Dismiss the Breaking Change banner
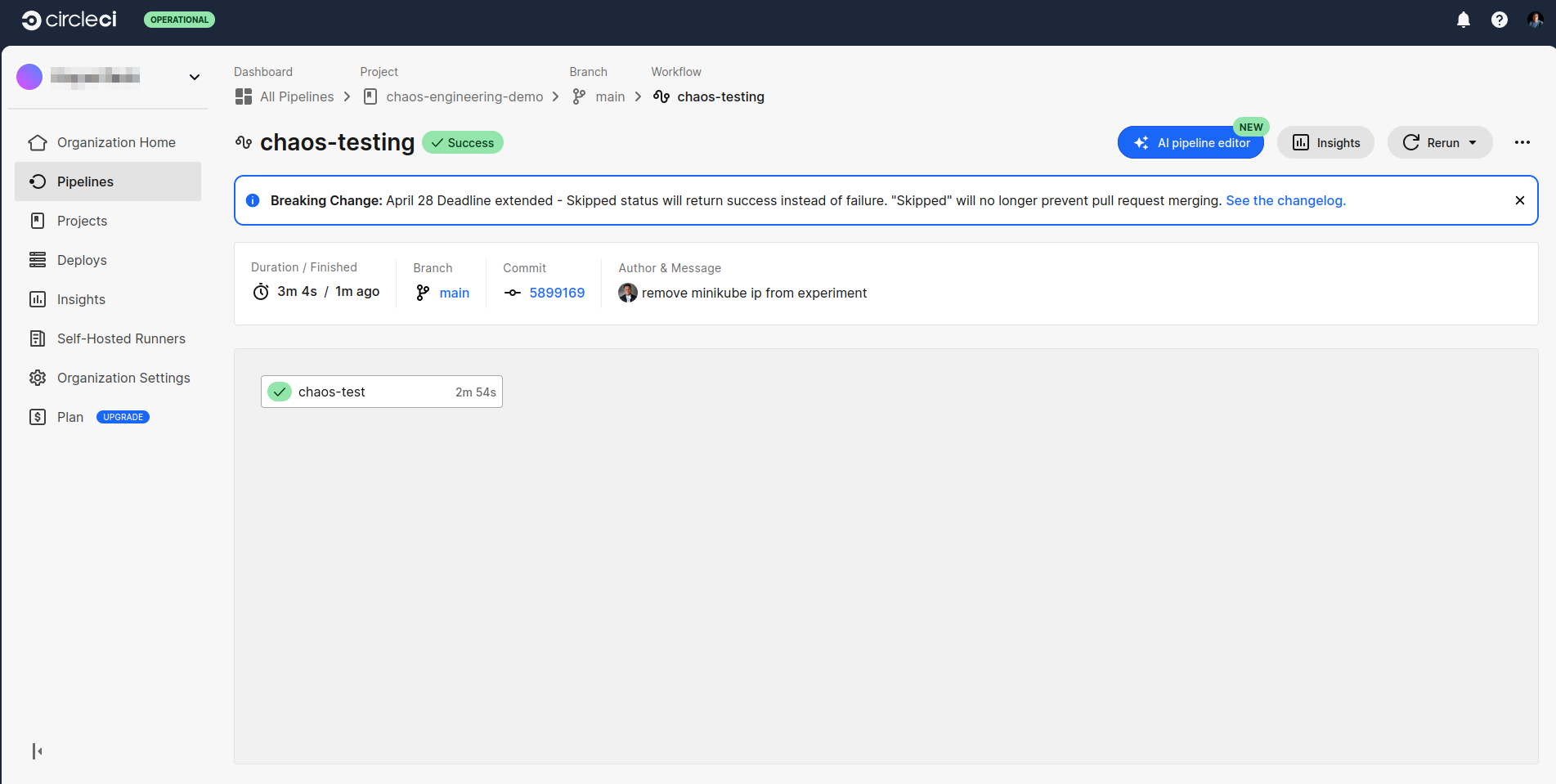Image resolution: width=1556 pixels, height=784 pixels. (1519, 199)
